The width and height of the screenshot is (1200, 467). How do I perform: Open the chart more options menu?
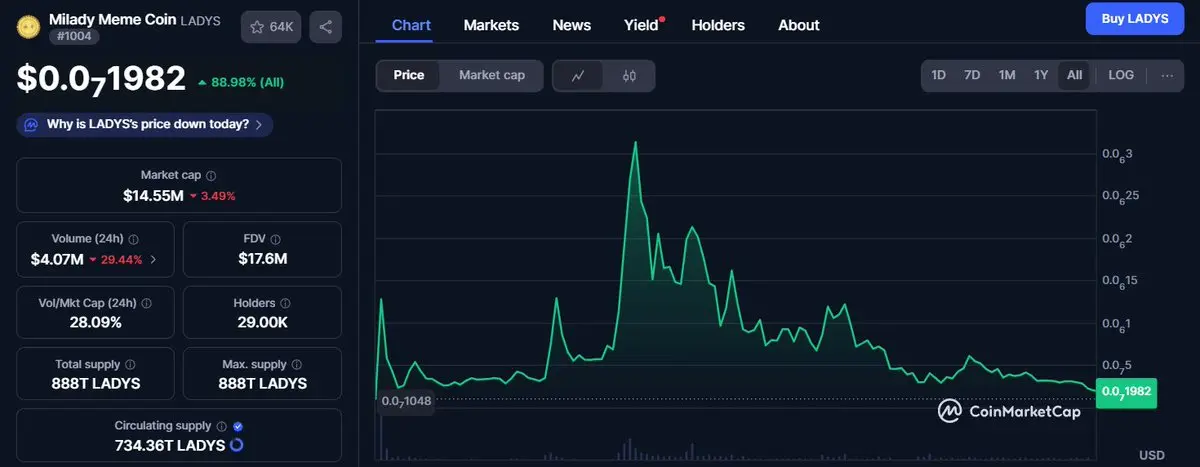tap(1166, 75)
